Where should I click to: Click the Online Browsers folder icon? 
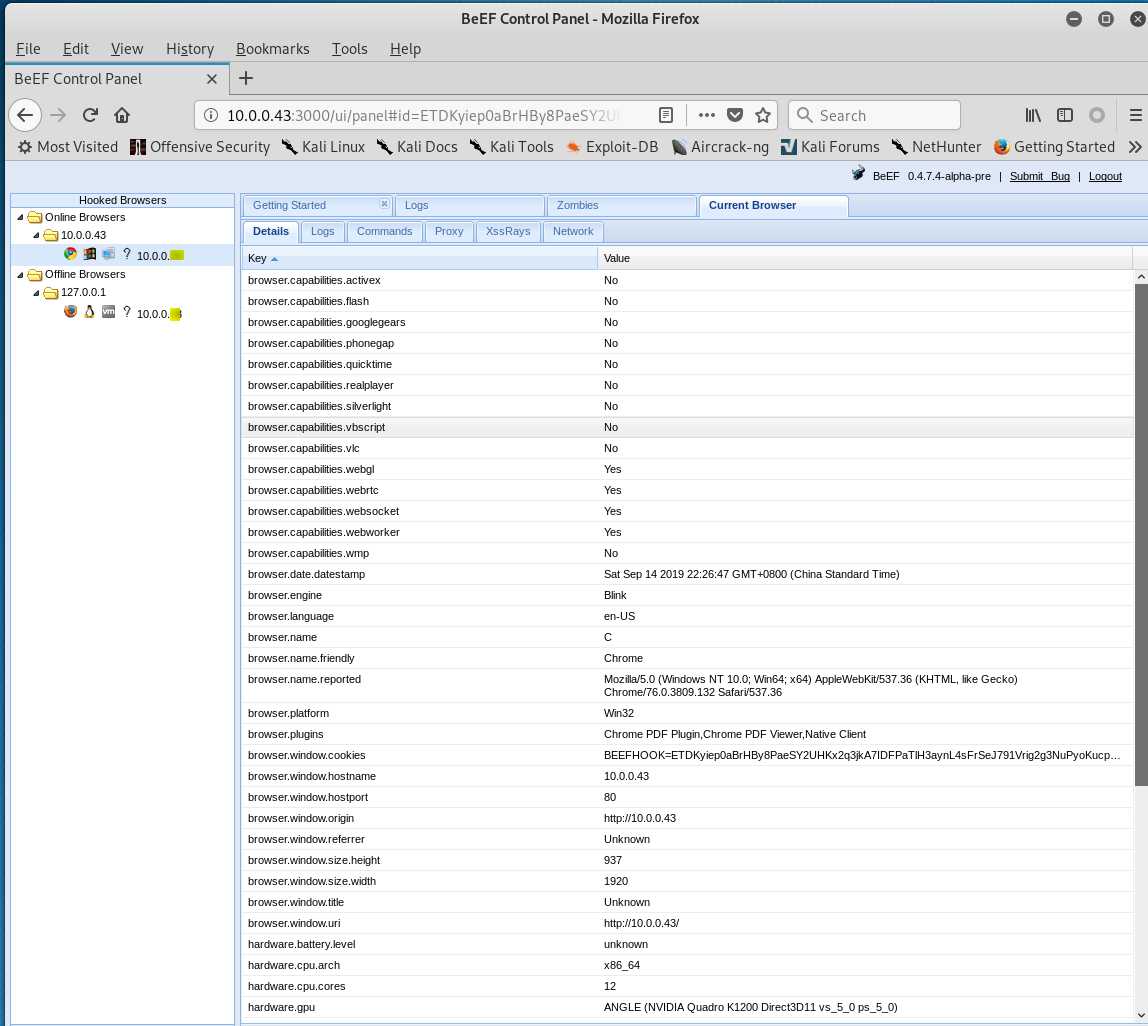click(x=34, y=218)
